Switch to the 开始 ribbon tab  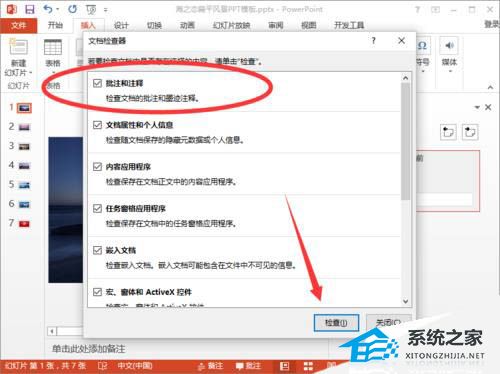click(55, 25)
